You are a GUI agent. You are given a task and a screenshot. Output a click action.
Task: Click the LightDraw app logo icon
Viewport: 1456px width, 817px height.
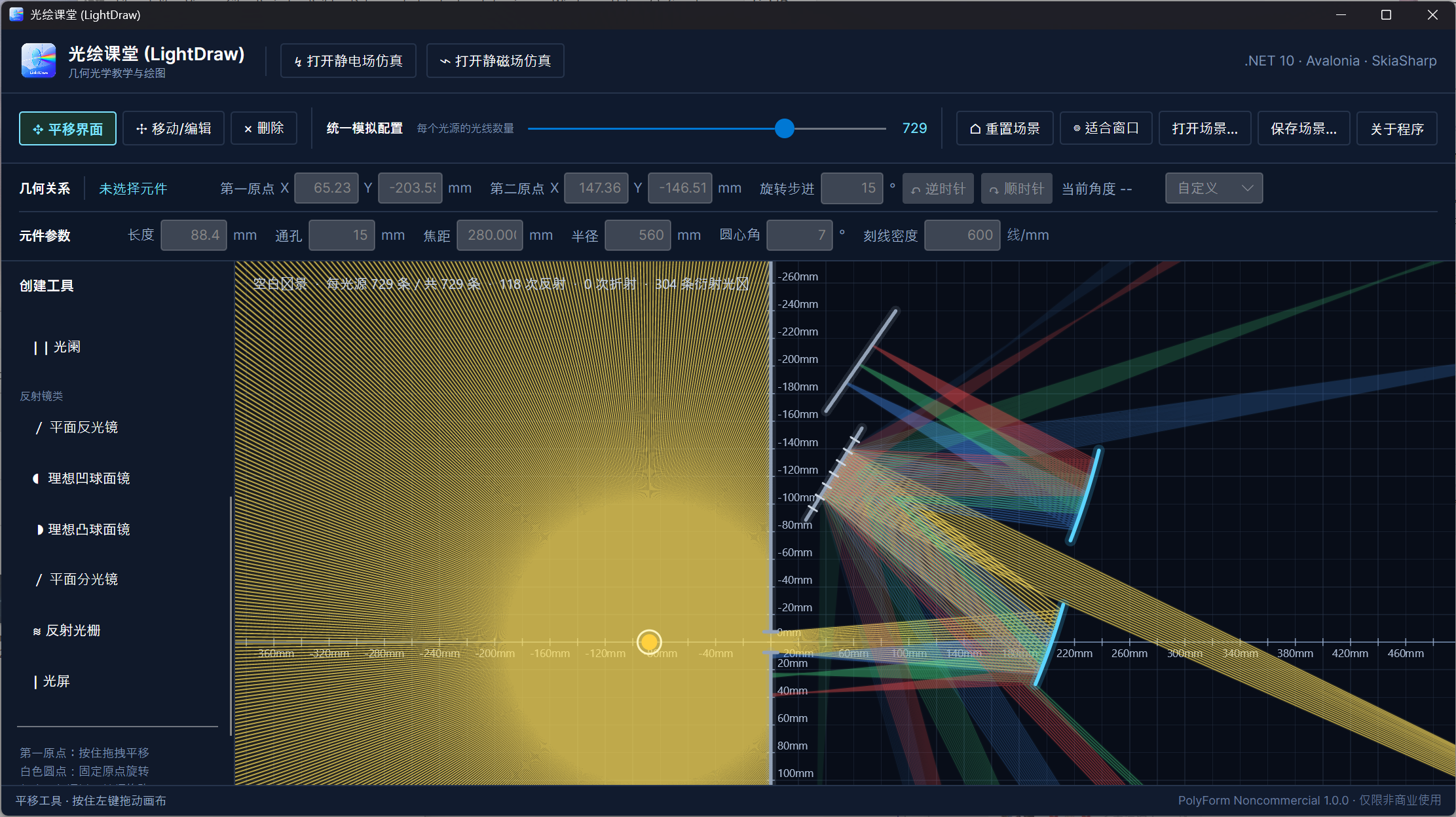39,60
